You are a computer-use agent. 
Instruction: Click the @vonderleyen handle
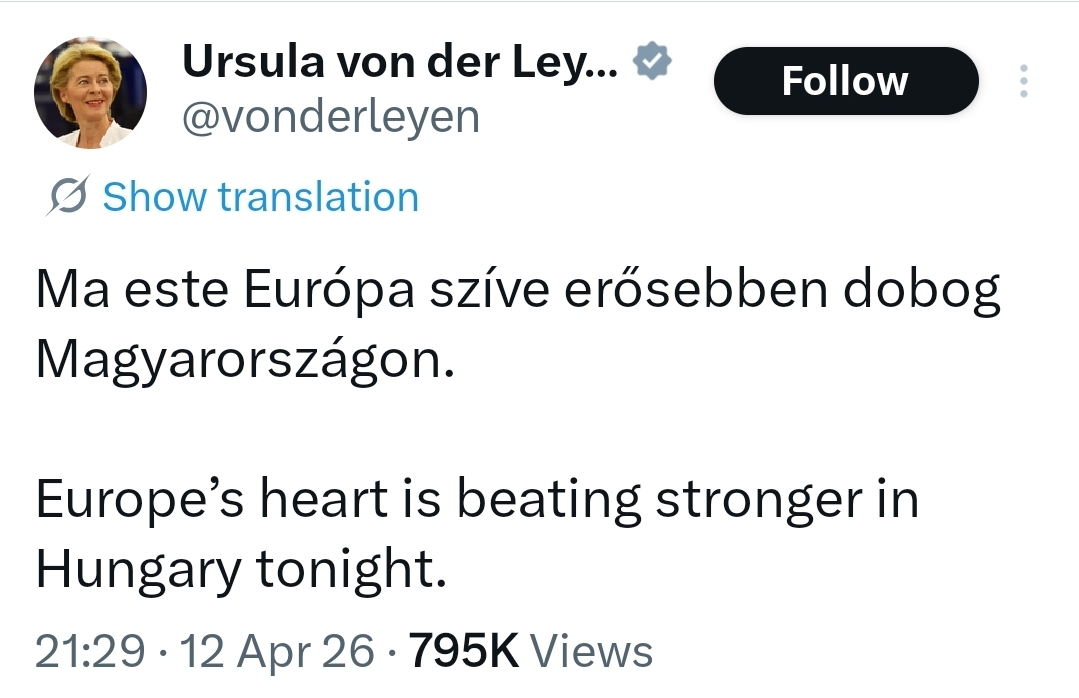[x=330, y=117]
